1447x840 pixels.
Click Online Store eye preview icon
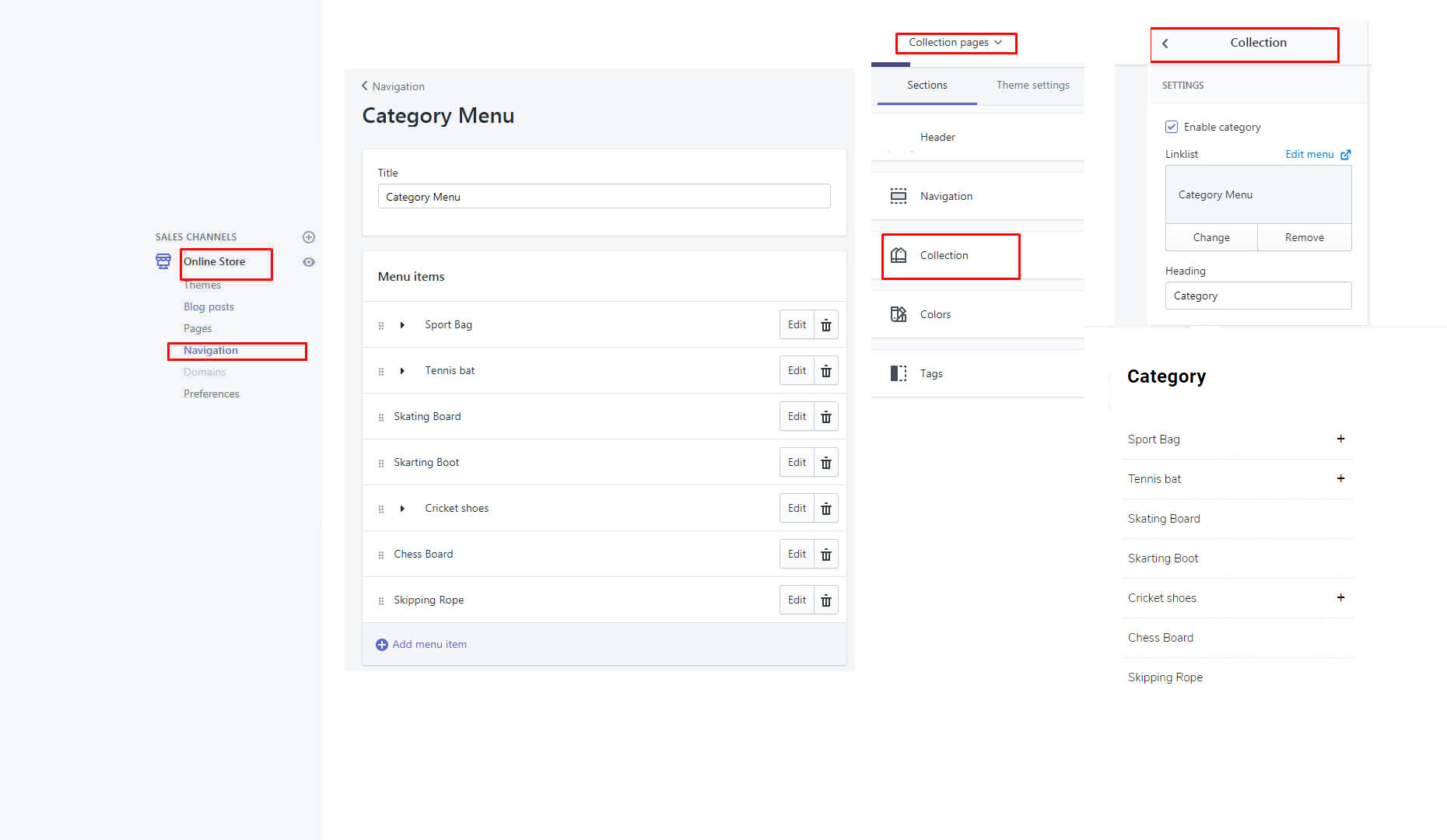(309, 262)
